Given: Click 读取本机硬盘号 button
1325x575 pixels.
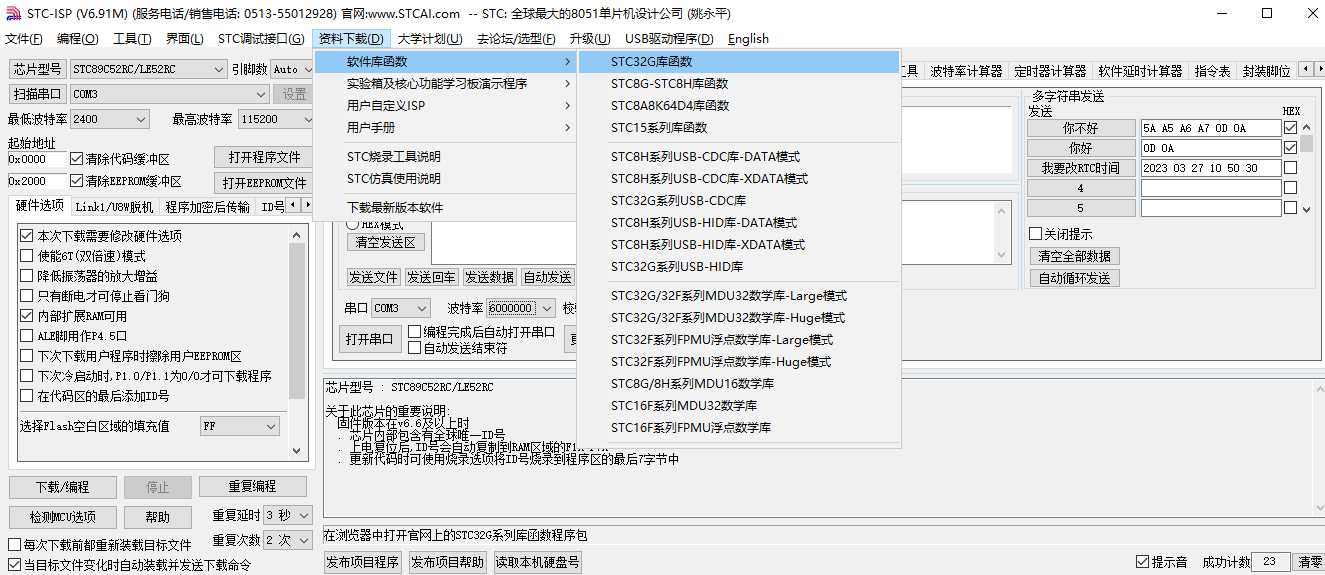Looking at the screenshot, I should point(537,563).
